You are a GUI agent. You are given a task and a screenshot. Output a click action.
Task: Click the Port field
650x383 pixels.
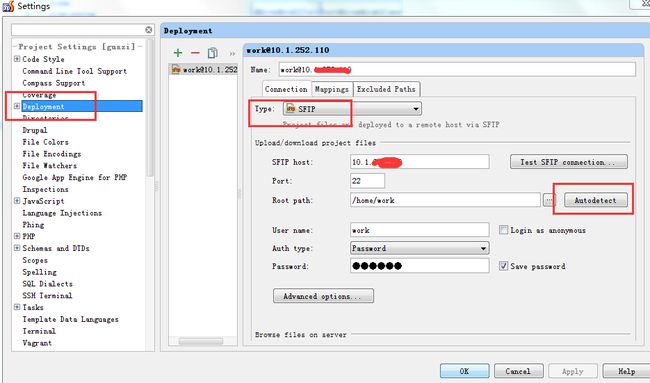(367, 181)
